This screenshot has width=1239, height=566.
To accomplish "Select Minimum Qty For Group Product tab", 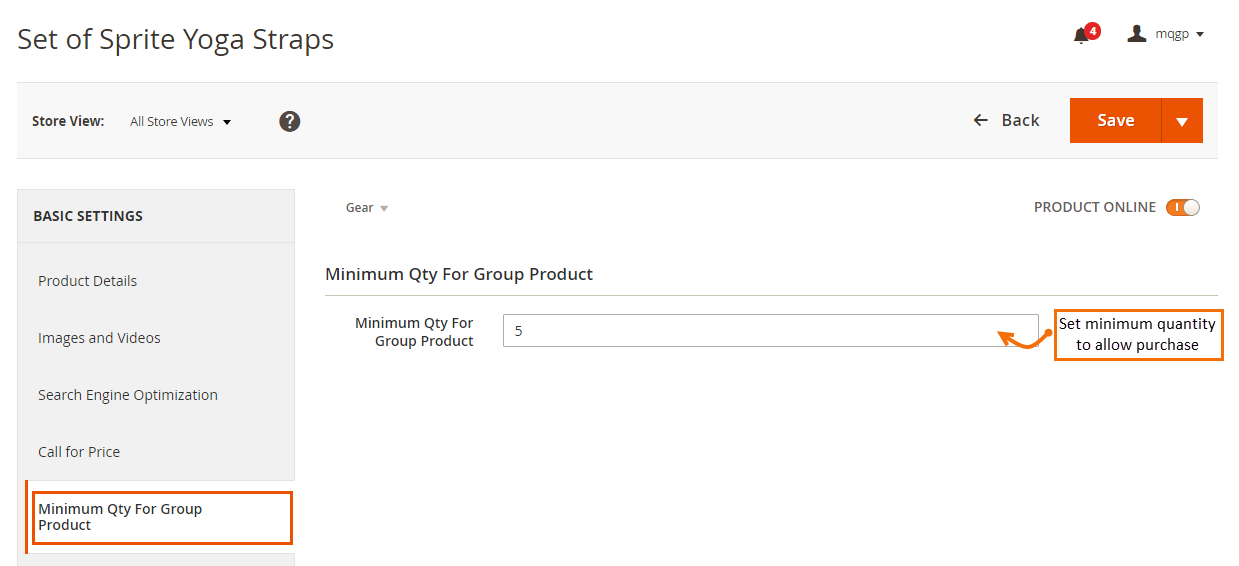I will (x=120, y=517).
